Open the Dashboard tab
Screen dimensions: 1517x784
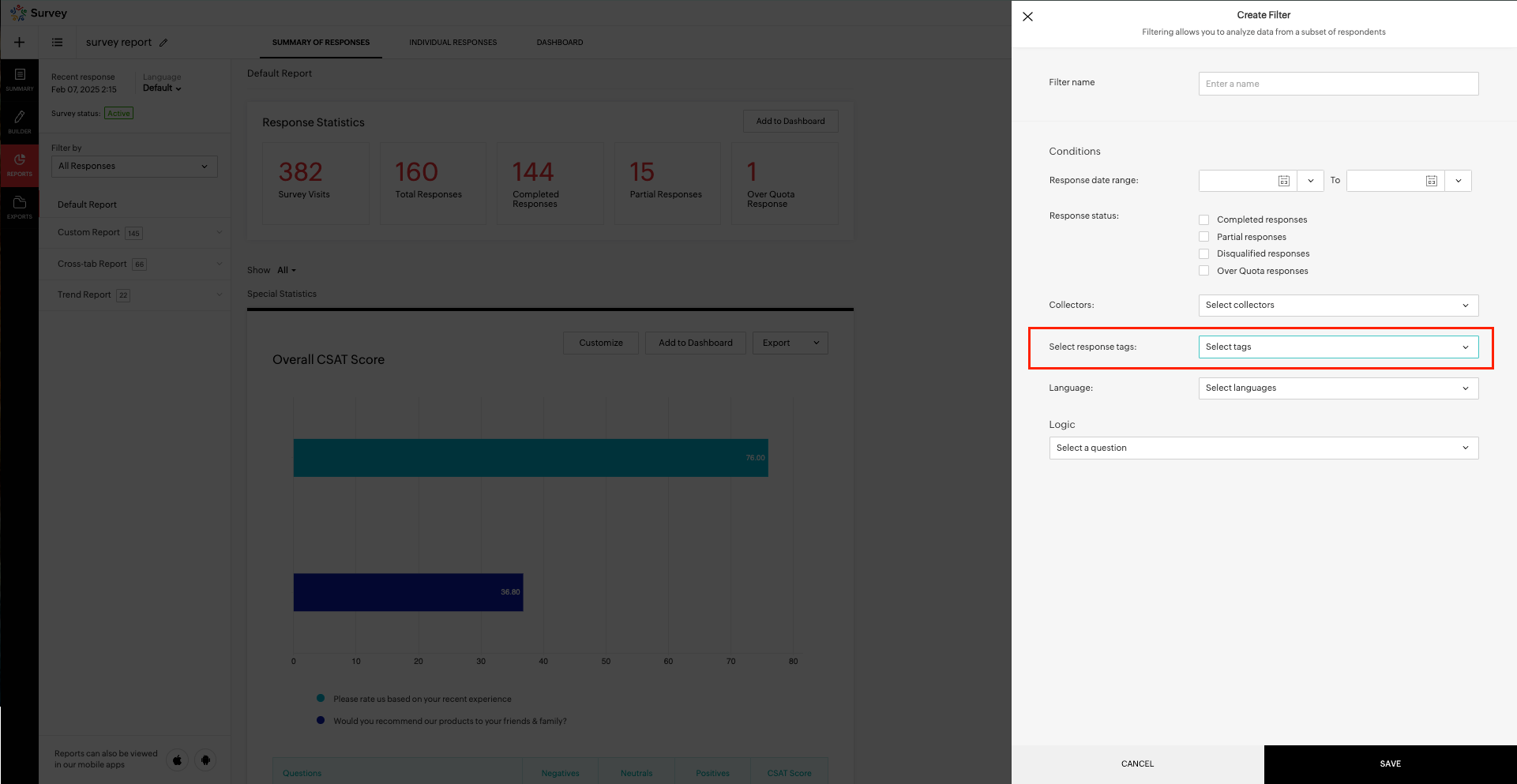[559, 43]
